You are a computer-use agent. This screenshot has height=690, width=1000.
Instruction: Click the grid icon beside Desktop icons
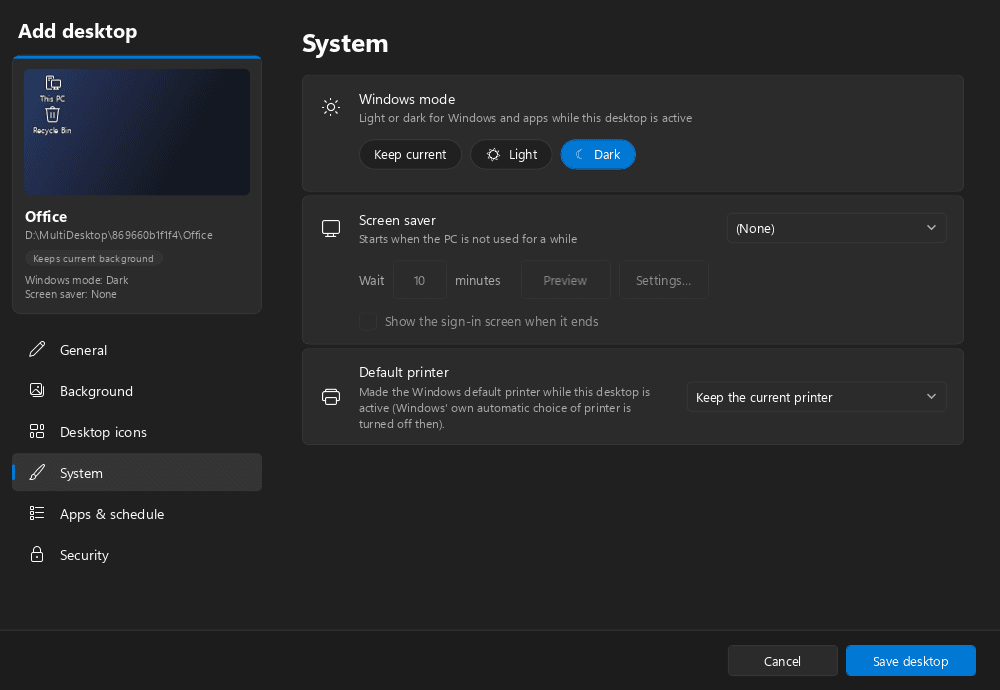pos(37,432)
